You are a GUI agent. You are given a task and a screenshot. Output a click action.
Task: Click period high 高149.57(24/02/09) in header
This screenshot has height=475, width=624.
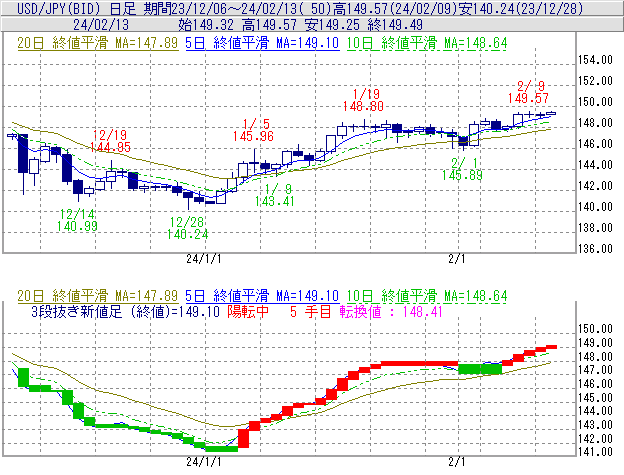(x=396, y=8)
